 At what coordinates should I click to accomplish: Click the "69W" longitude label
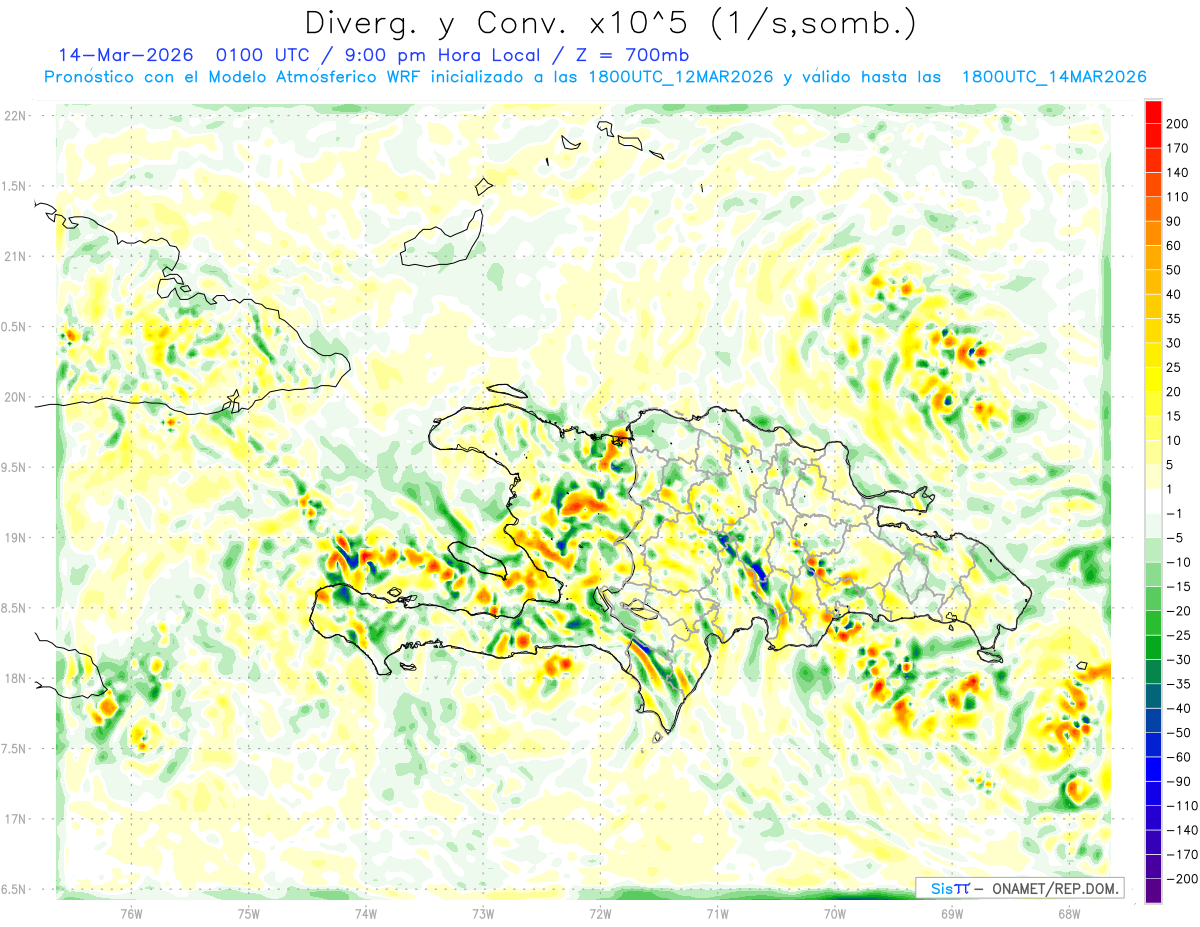coord(952,913)
